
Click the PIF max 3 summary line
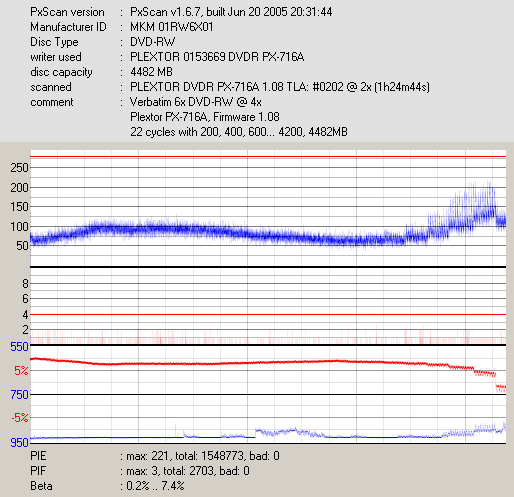click(x=140, y=471)
